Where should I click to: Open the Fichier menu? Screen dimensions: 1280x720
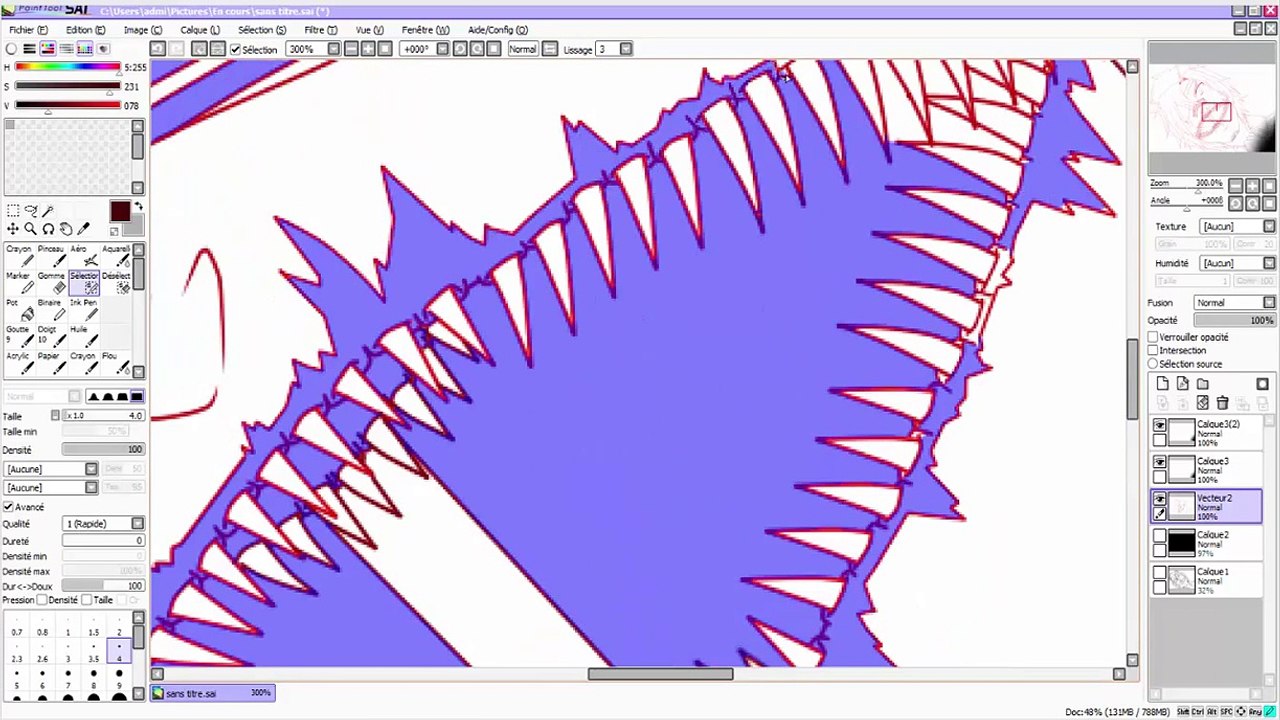coord(29,30)
